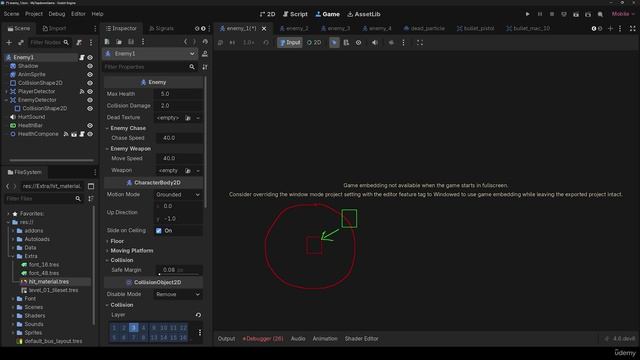Switch to the Import dock tab
The width and height of the screenshot is (640, 360).
(54, 29)
